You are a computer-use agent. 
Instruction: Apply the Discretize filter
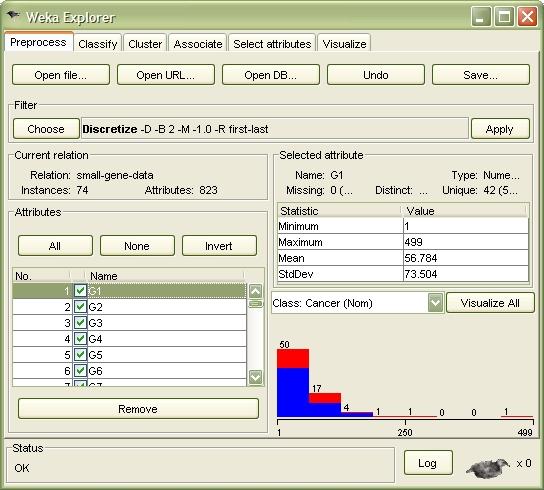[500, 129]
